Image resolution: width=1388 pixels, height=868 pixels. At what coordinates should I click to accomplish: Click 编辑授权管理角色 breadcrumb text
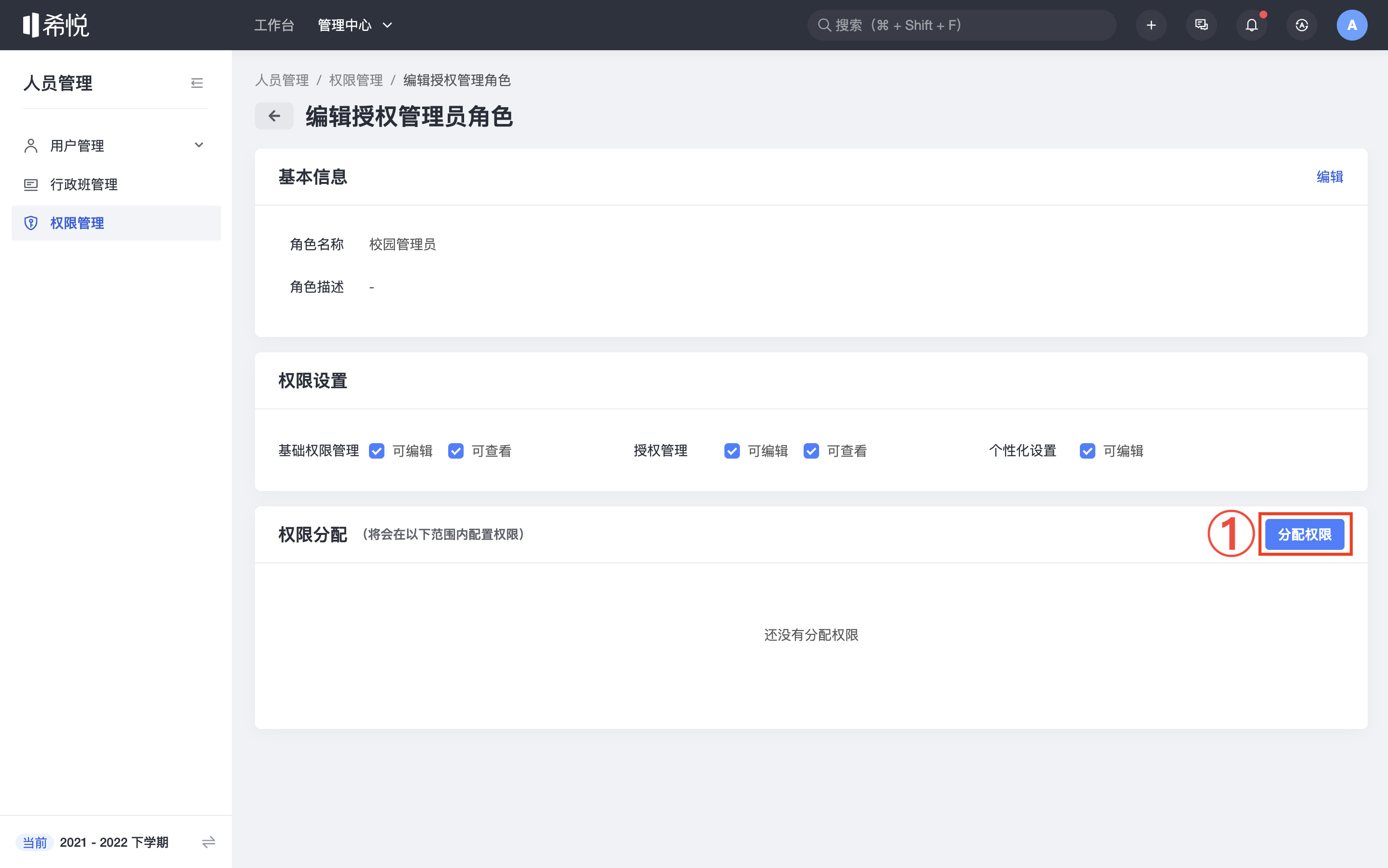tap(456, 80)
